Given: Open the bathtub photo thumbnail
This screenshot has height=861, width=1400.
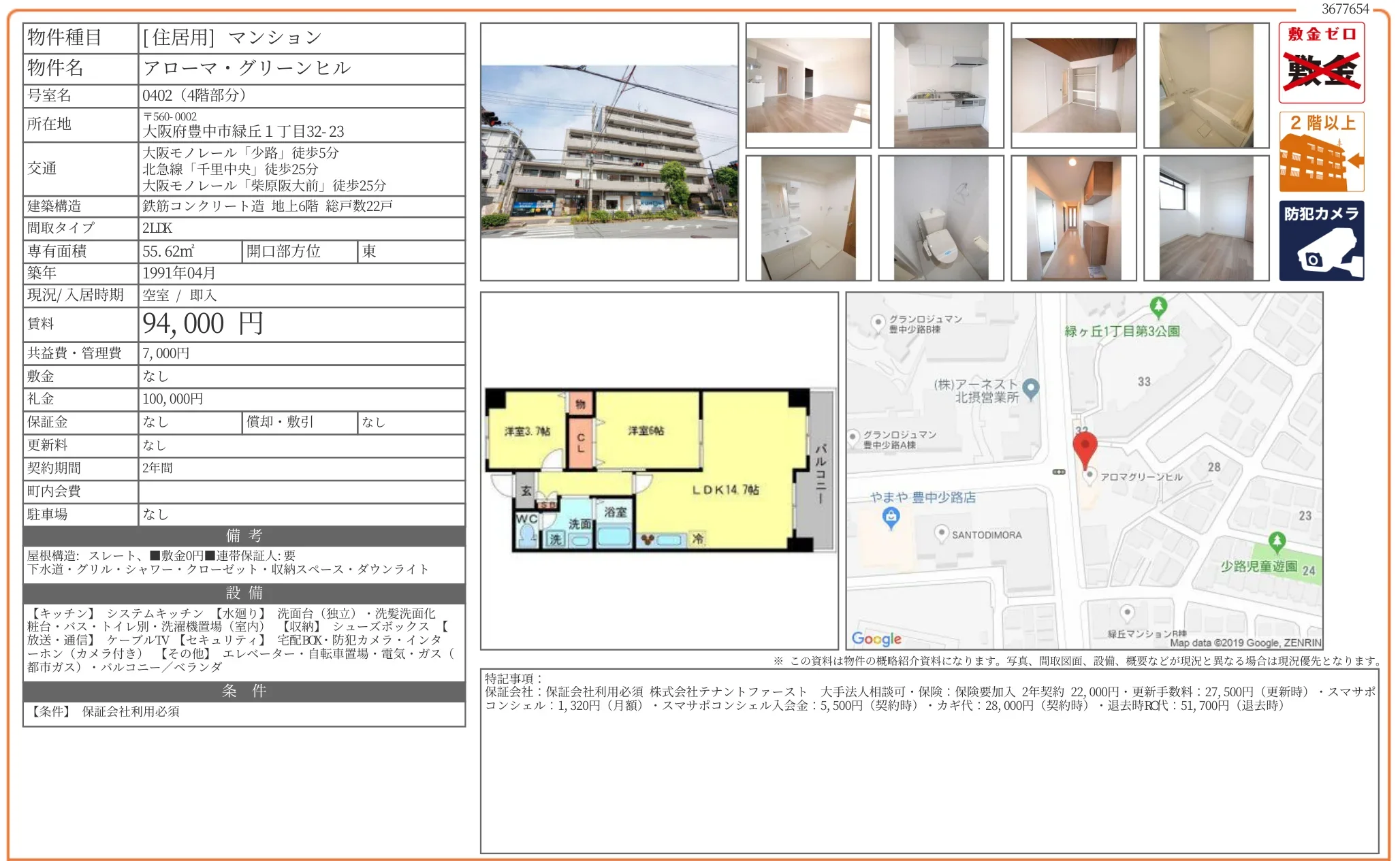Looking at the screenshot, I should click(x=1206, y=86).
